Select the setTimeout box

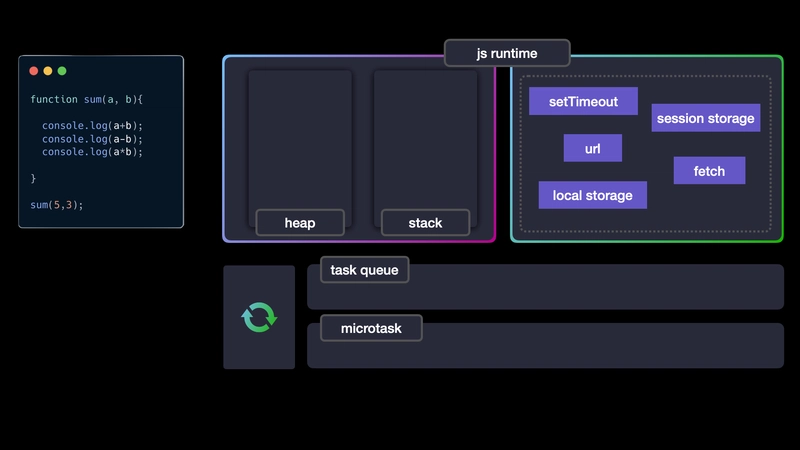(583, 101)
